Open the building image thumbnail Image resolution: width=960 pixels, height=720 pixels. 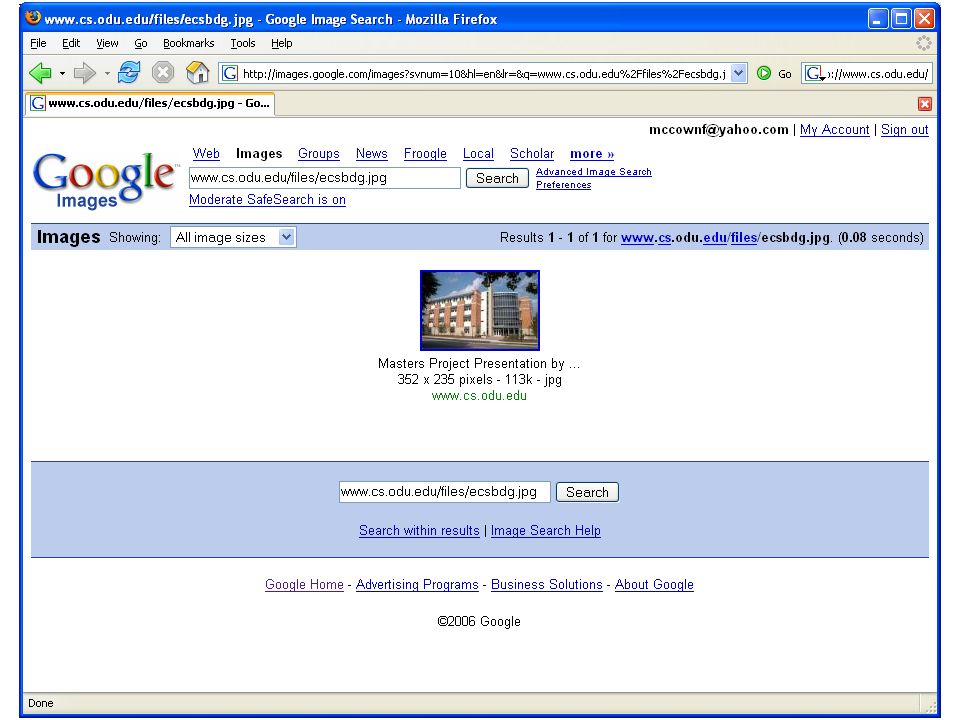tap(479, 310)
